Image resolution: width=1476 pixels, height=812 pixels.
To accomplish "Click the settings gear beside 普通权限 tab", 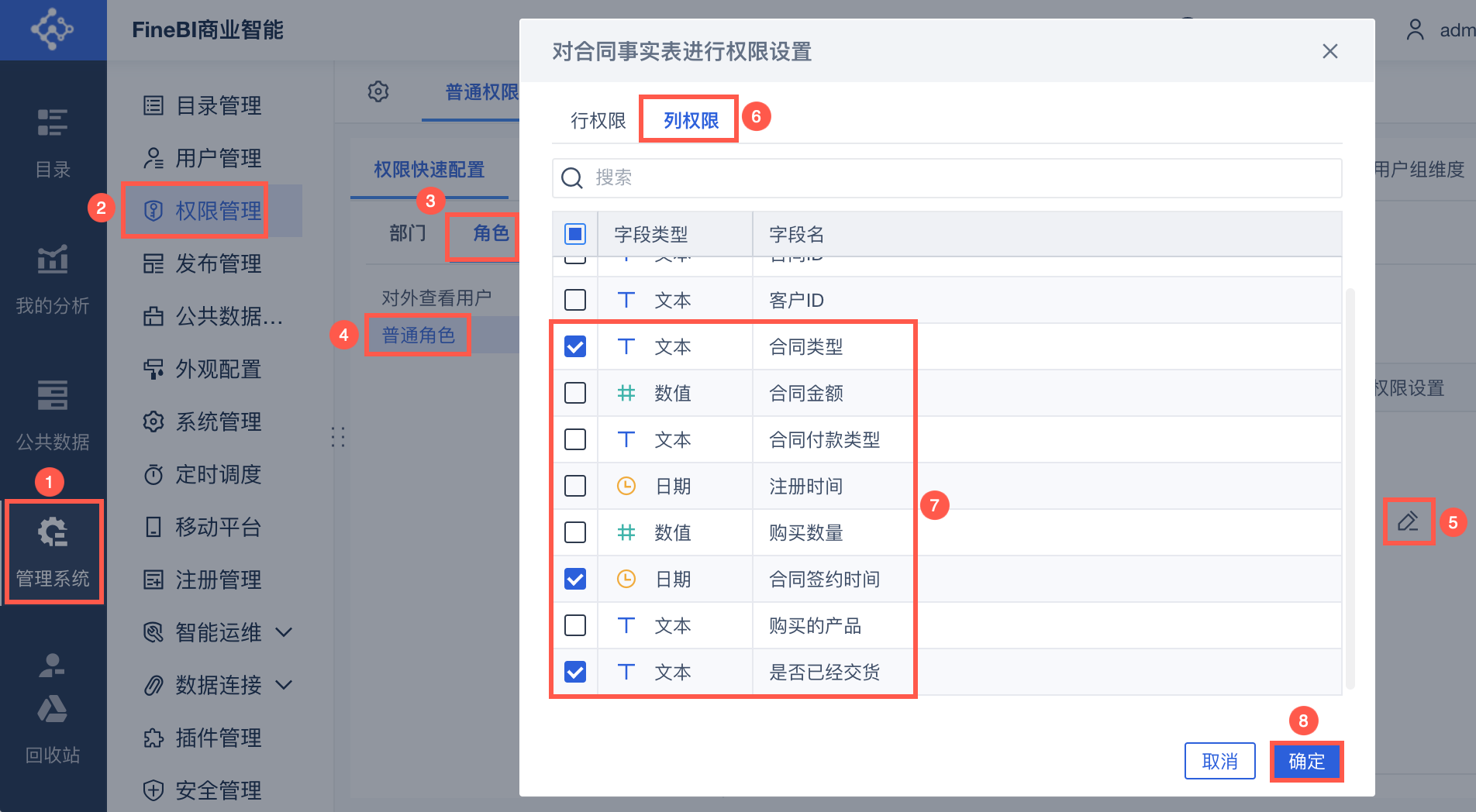I will (x=378, y=91).
